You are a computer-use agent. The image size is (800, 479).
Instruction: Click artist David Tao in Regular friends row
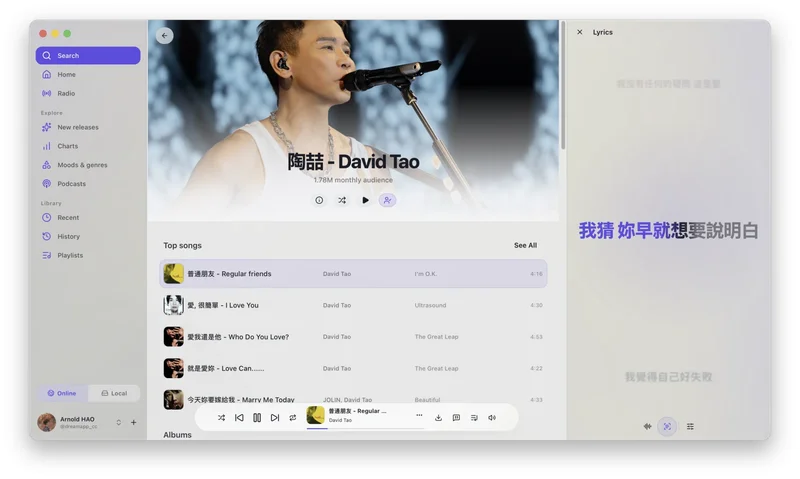point(337,274)
